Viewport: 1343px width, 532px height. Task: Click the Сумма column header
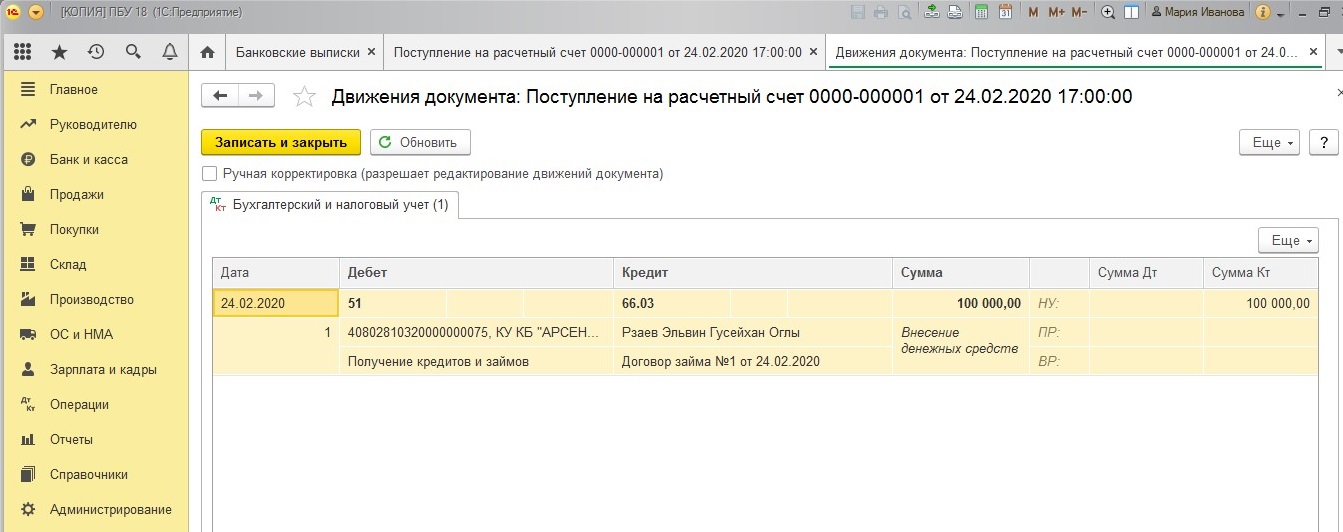(x=960, y=272)
